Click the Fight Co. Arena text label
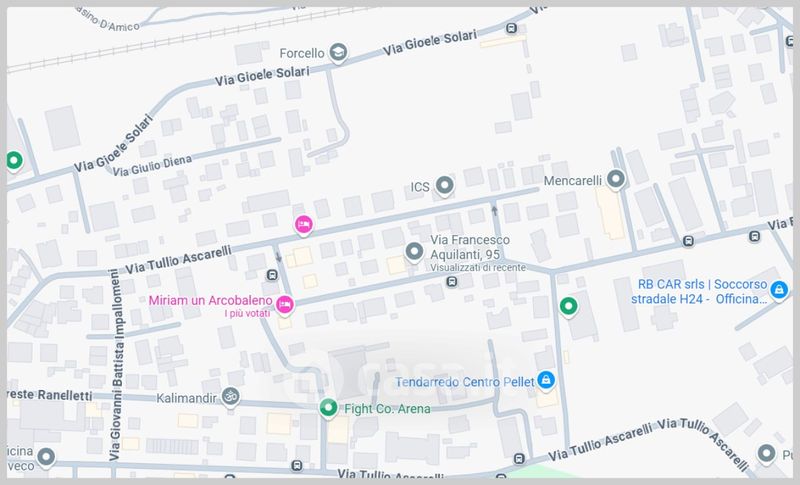Image resolution: width=800 pixels, height=485 pixels. click(387, 409)
